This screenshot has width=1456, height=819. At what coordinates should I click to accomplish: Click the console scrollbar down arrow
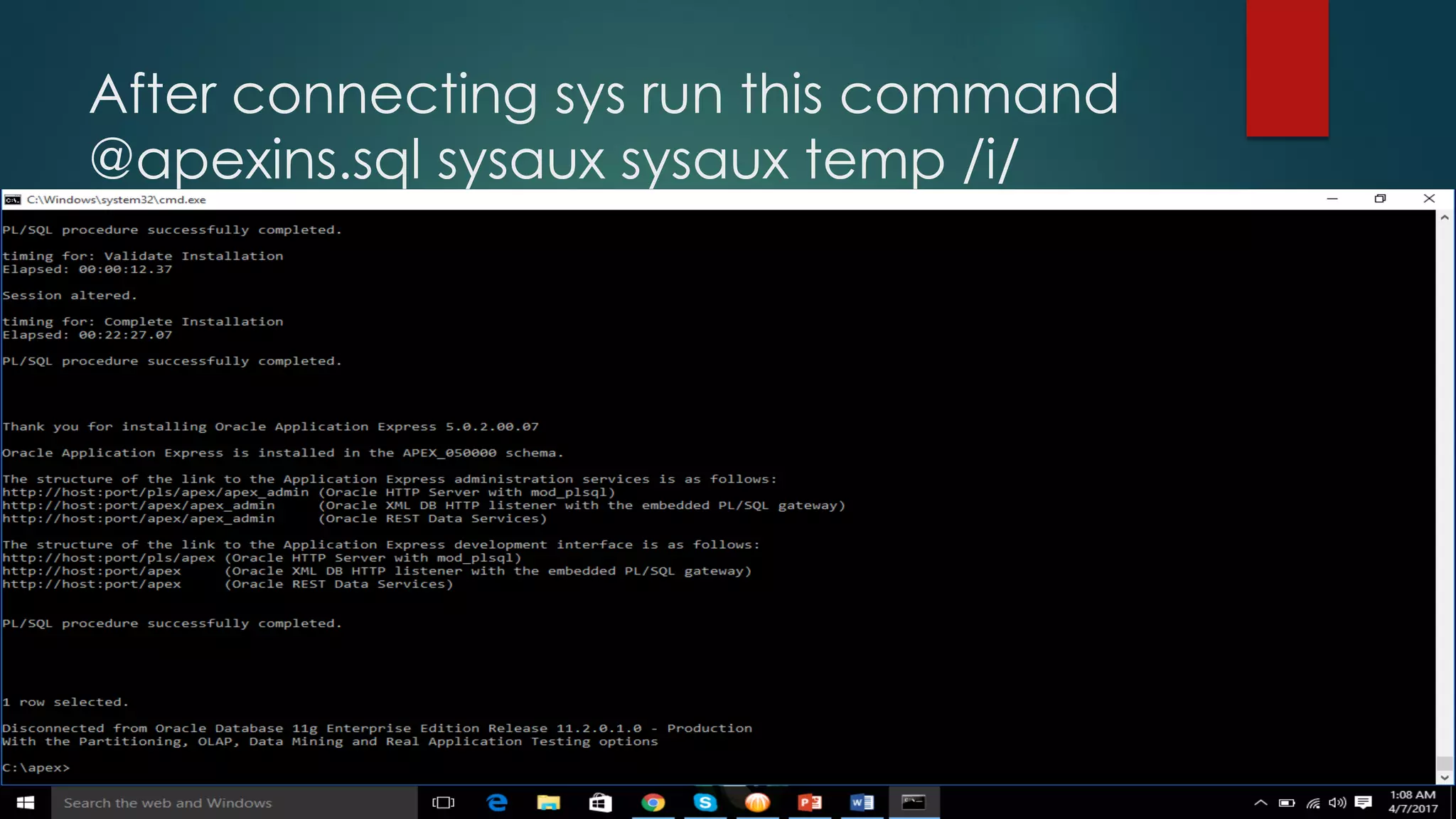coord(1445,778)
